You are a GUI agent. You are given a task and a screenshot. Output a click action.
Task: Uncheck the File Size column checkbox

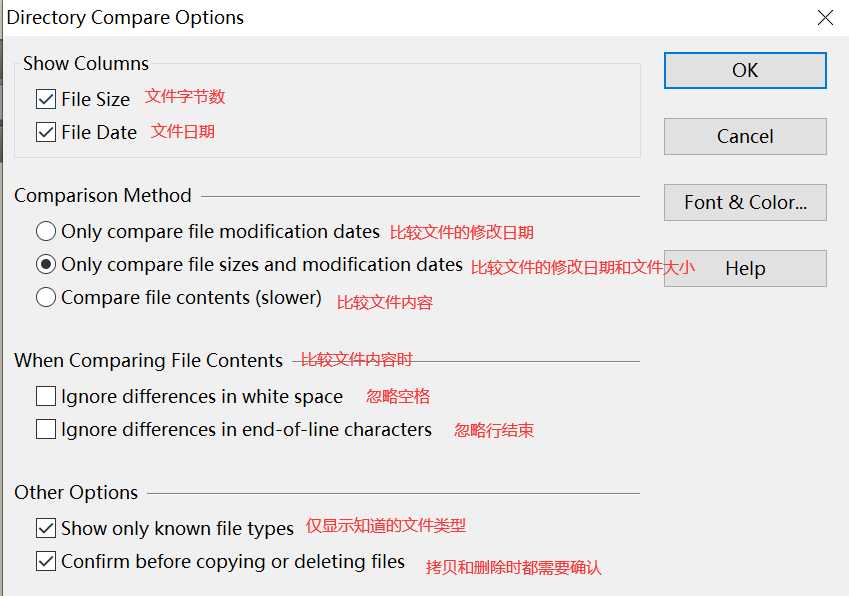(x=46, y=99)
